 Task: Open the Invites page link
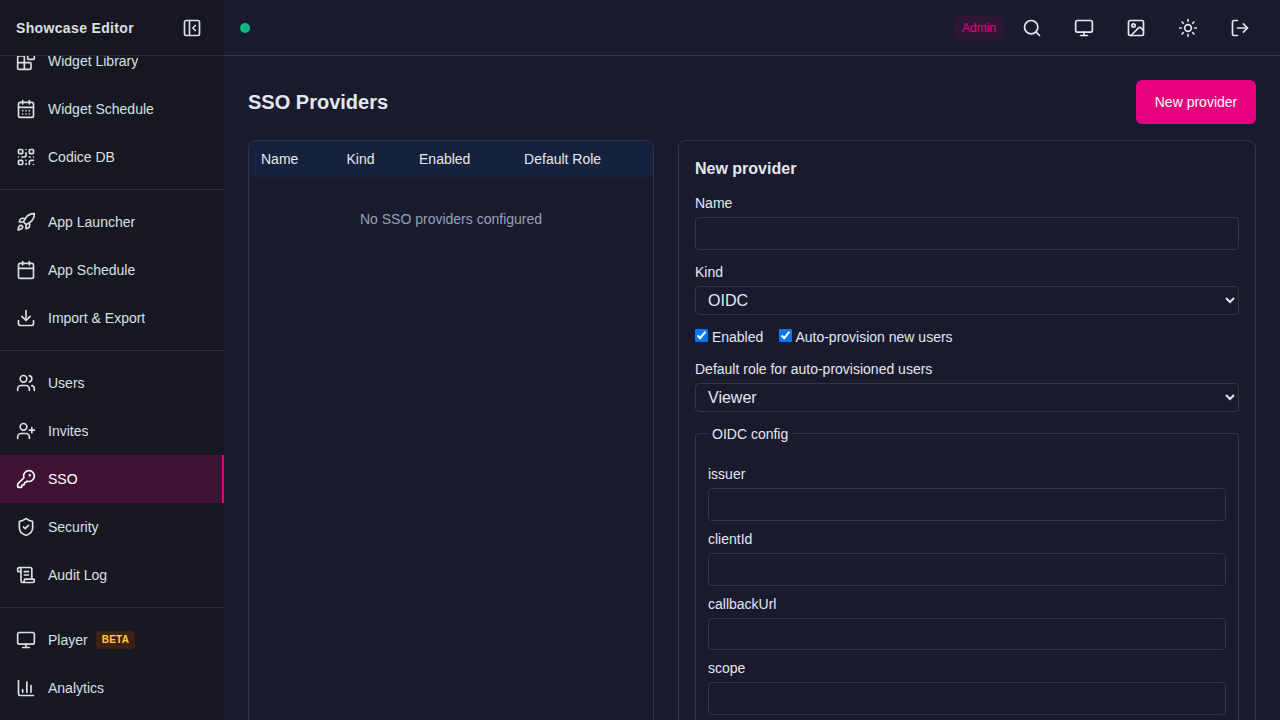point(112,431)
